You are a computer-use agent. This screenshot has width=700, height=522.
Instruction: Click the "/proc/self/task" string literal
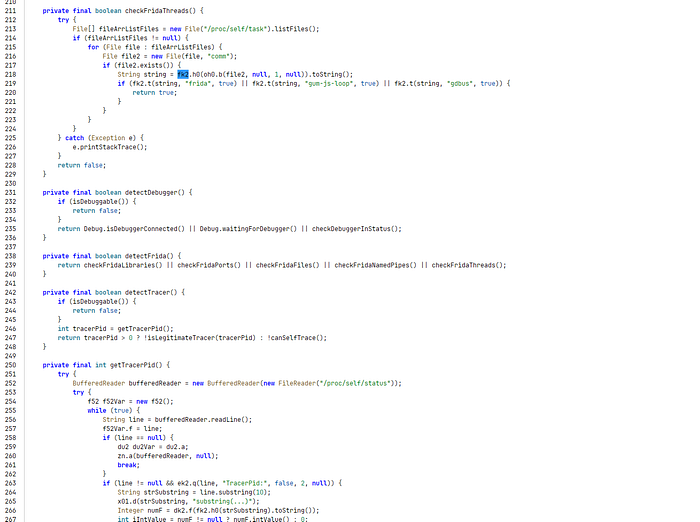pos(237,29)
